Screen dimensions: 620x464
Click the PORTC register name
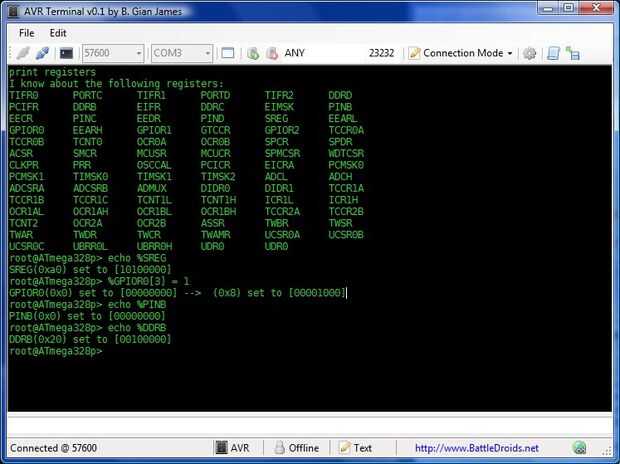(87, 95)
